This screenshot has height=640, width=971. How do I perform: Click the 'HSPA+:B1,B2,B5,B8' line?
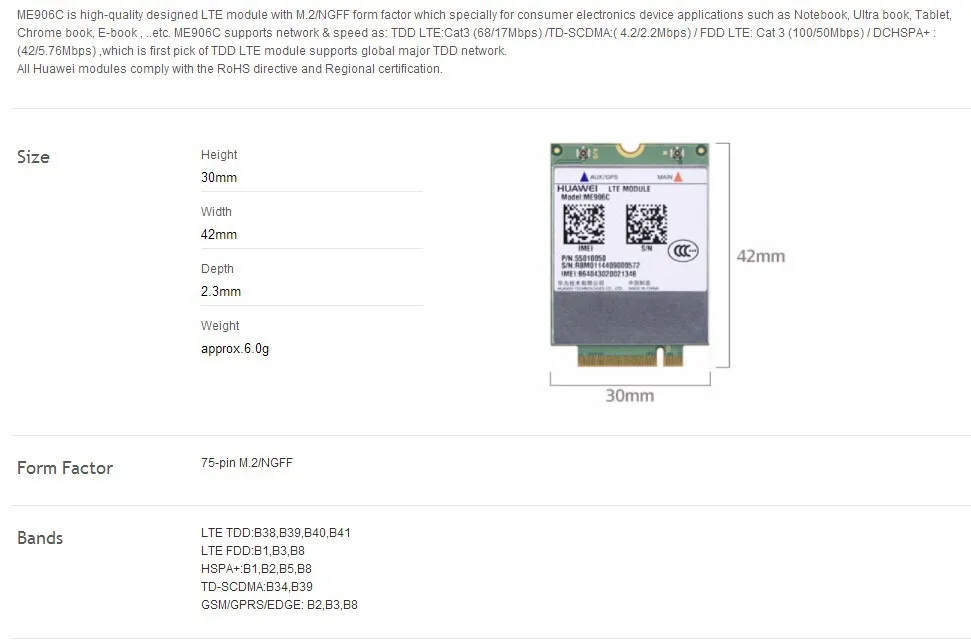(x=256, y=569)
